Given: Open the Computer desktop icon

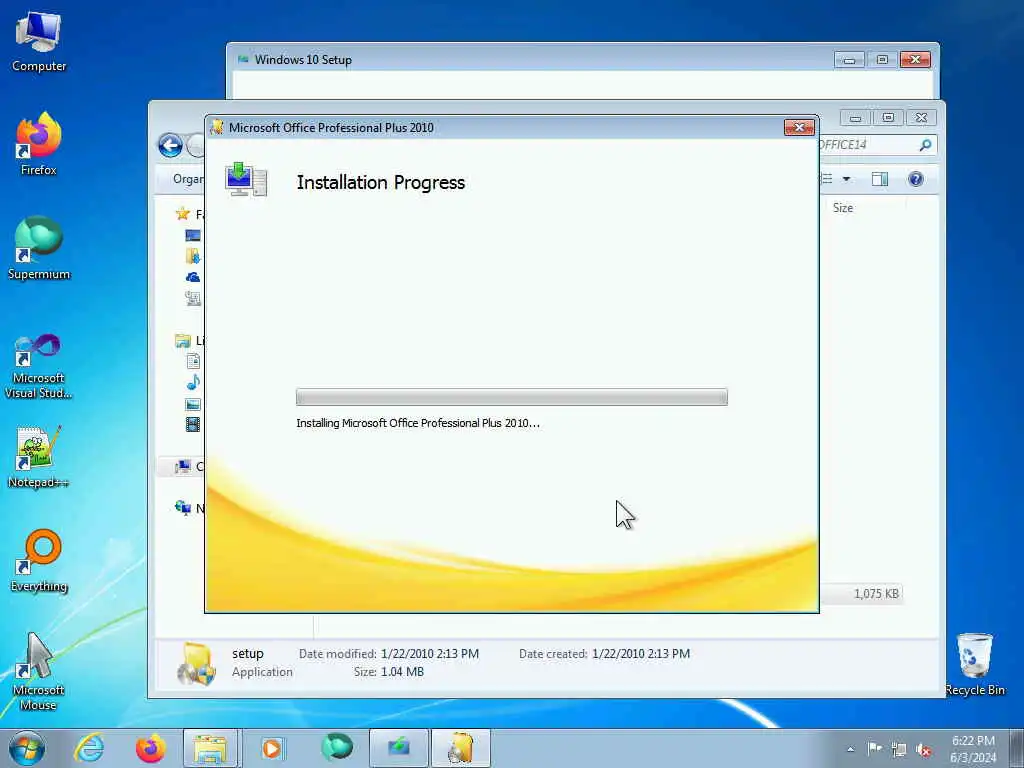Looking at the screenshot, I should (39, 42).
